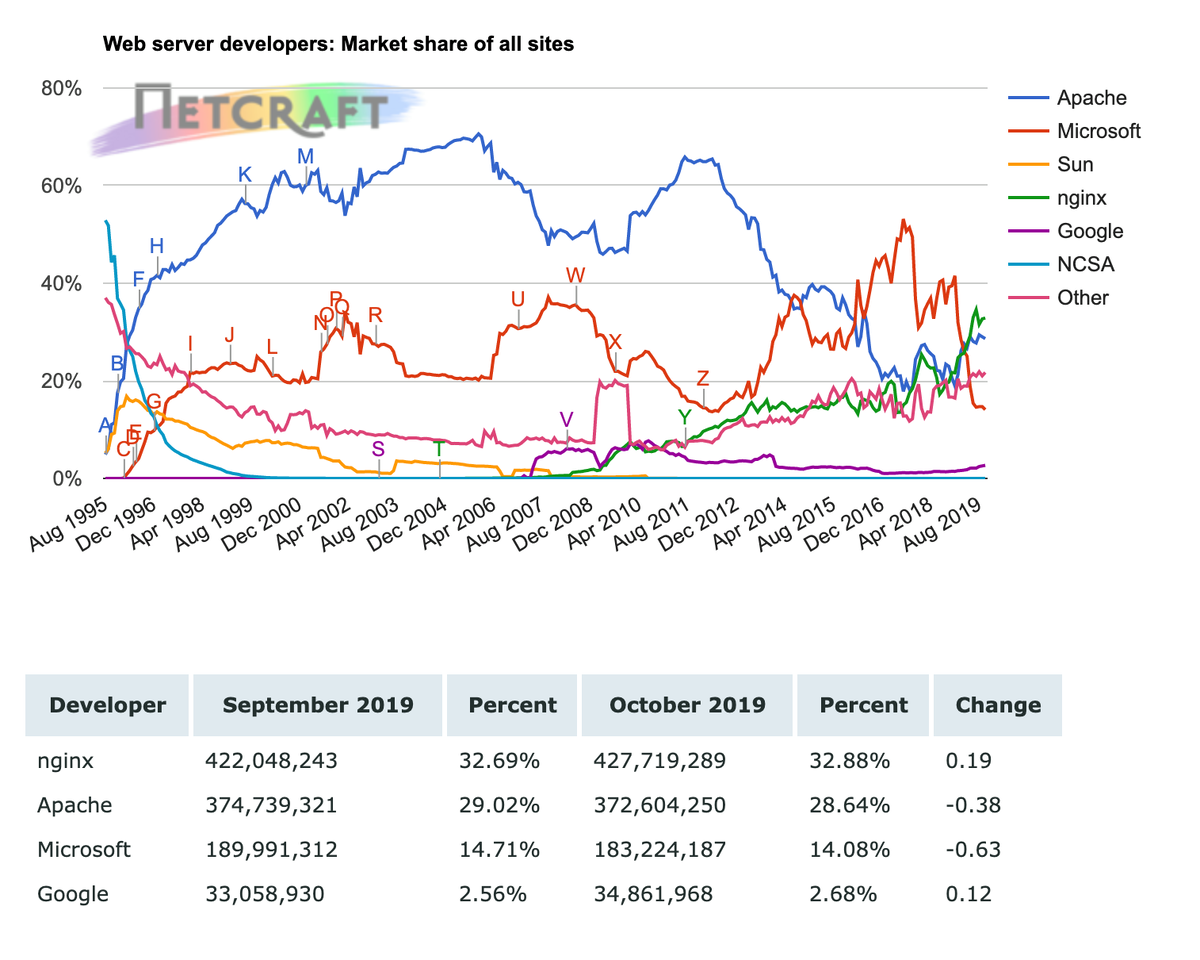Click the Developer column header
The width and height of the screenshot is (1200, 960).
108,705
